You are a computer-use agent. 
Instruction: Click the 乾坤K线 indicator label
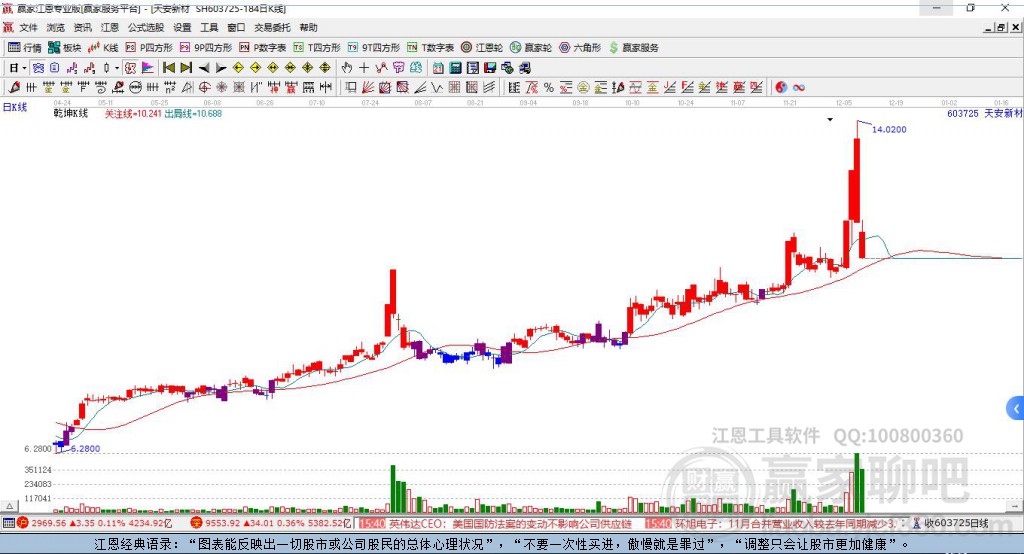tap(71, 114)
